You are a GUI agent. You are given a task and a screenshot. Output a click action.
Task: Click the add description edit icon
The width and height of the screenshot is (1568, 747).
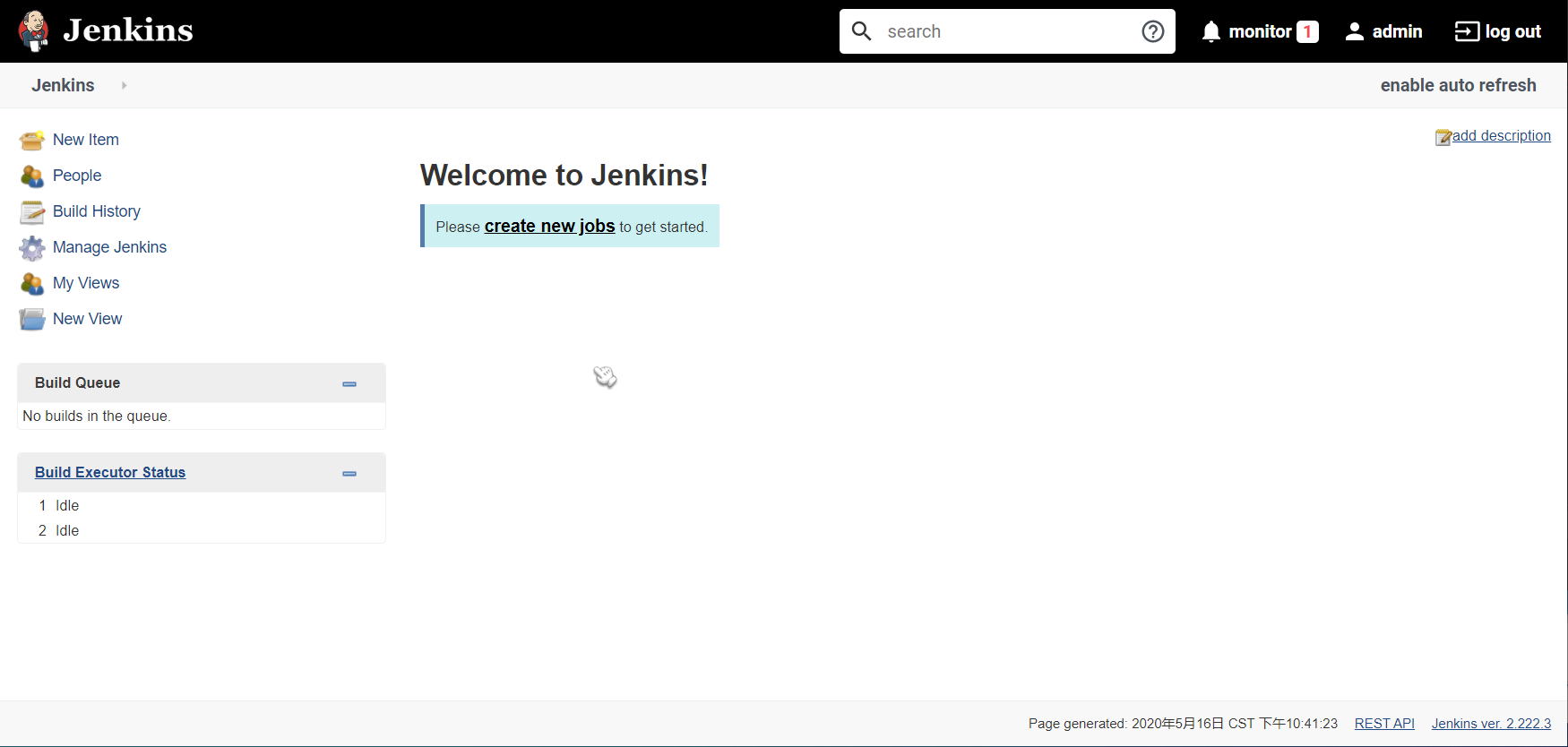(1443, 137)
